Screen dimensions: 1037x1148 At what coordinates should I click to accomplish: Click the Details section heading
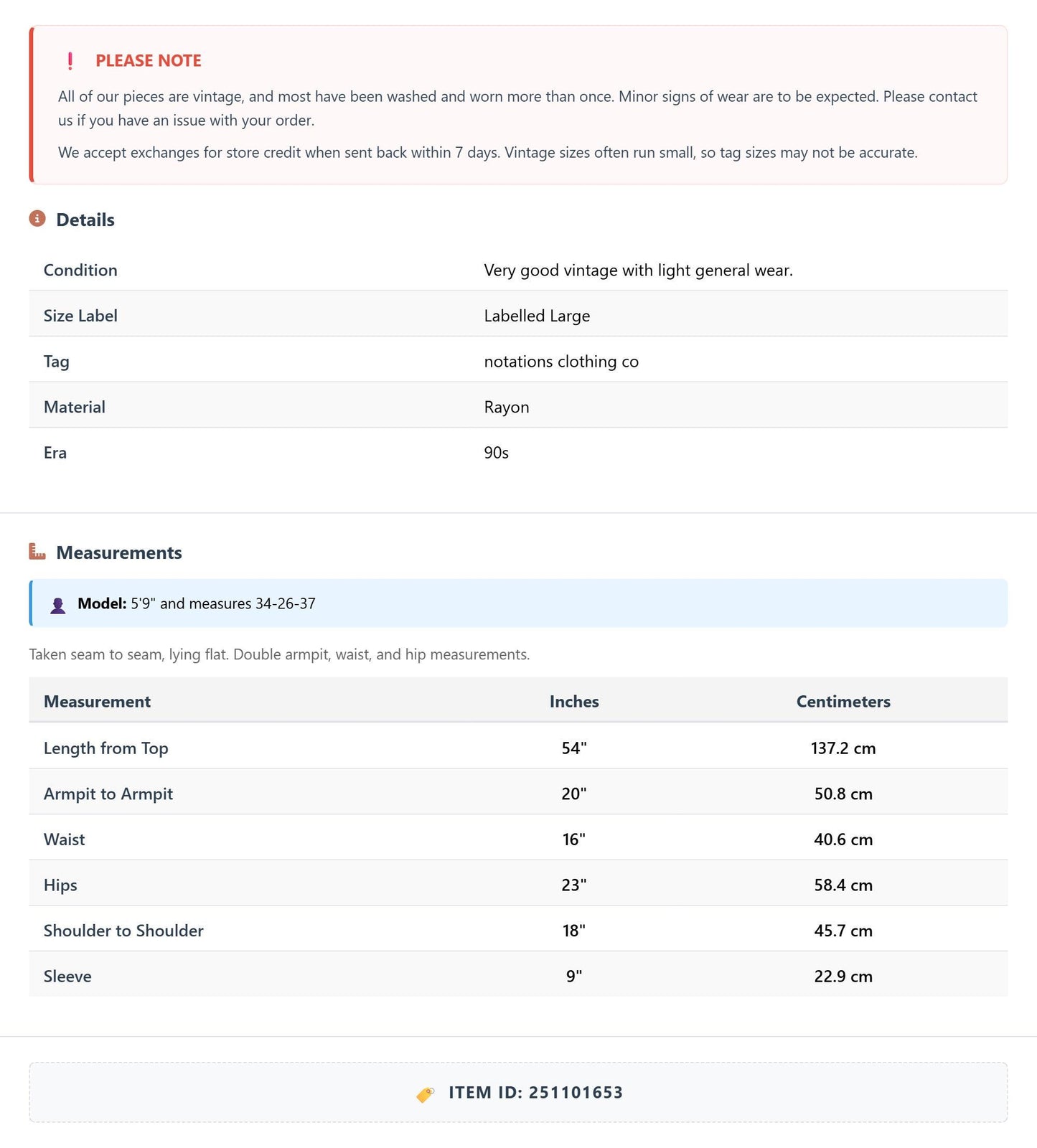pos(85,220)
